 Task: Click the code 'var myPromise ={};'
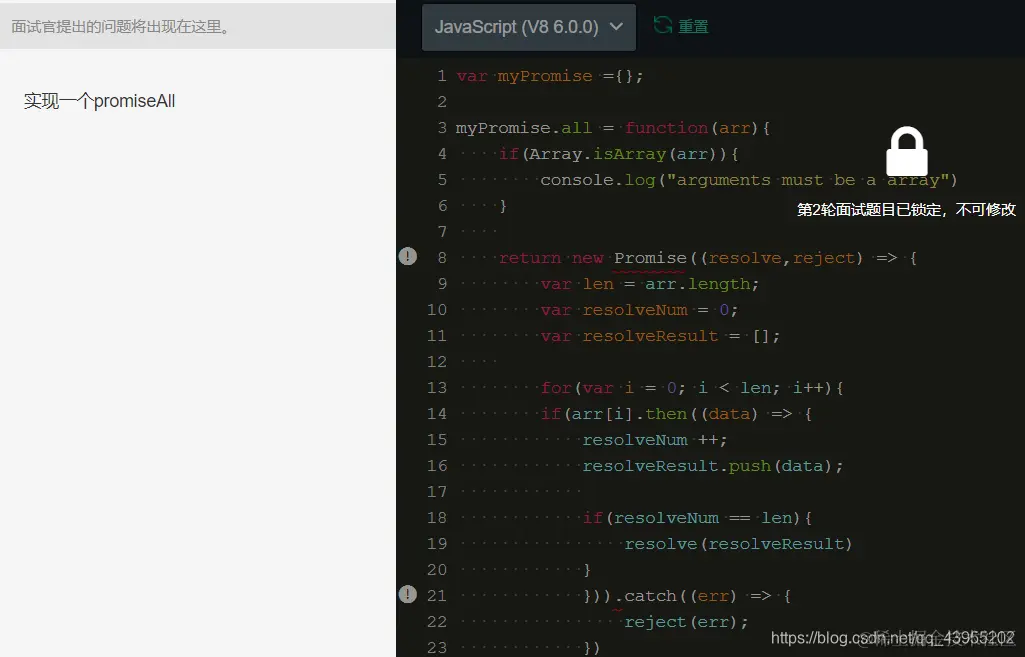coord(550,76)
